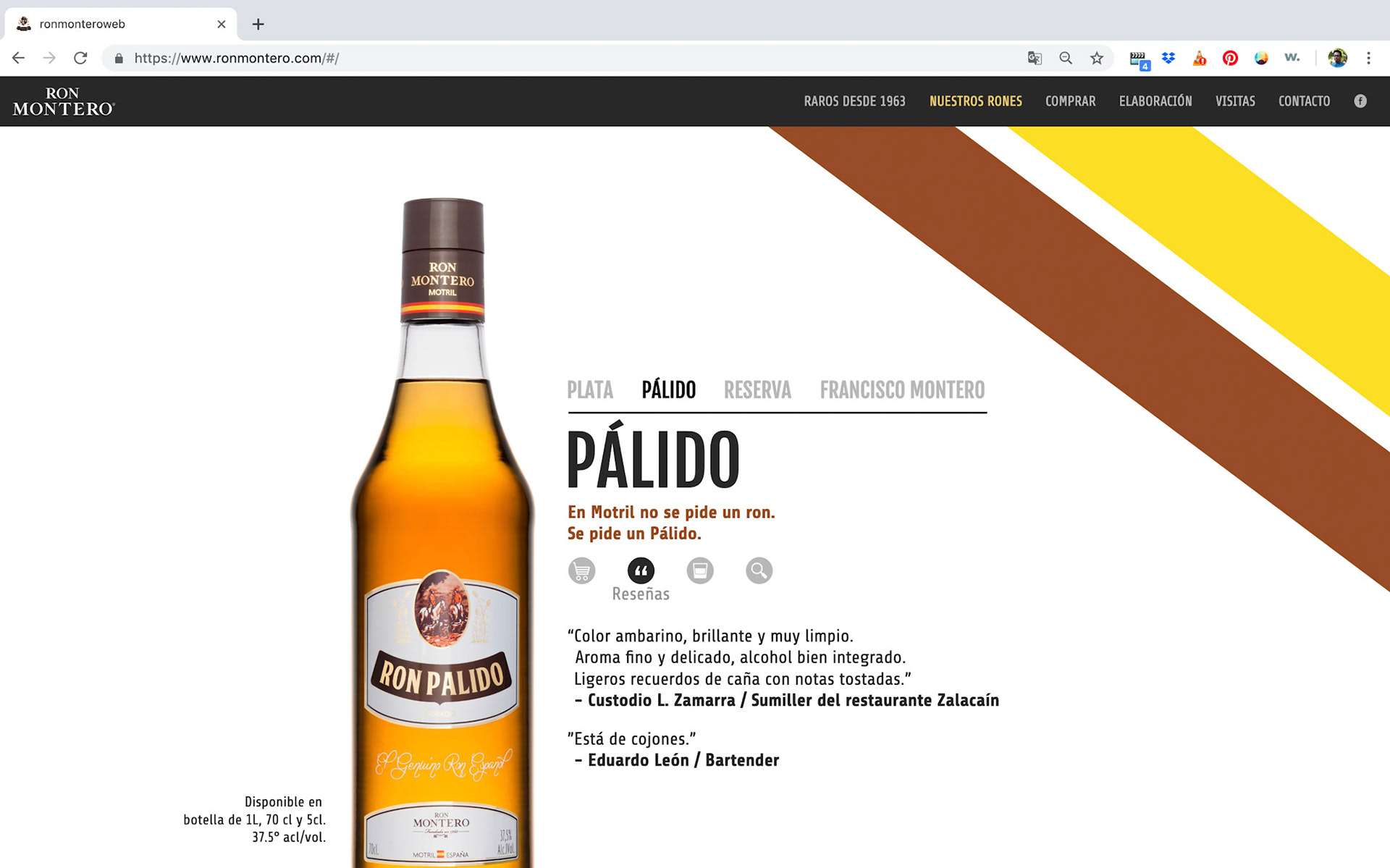Select the Reseñas quote icon

tap(641, 570)
